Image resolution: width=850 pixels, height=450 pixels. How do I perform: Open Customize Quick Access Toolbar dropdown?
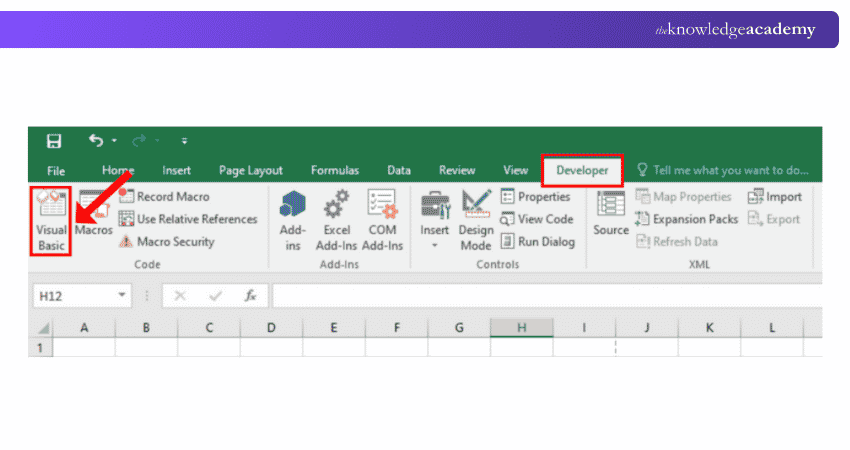184,141
